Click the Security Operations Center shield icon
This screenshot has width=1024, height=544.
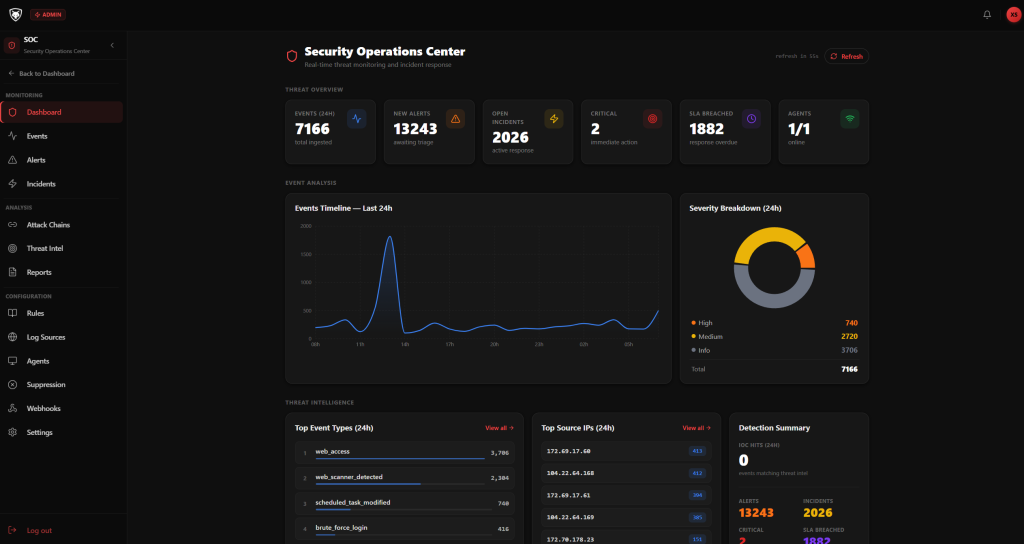292,56
